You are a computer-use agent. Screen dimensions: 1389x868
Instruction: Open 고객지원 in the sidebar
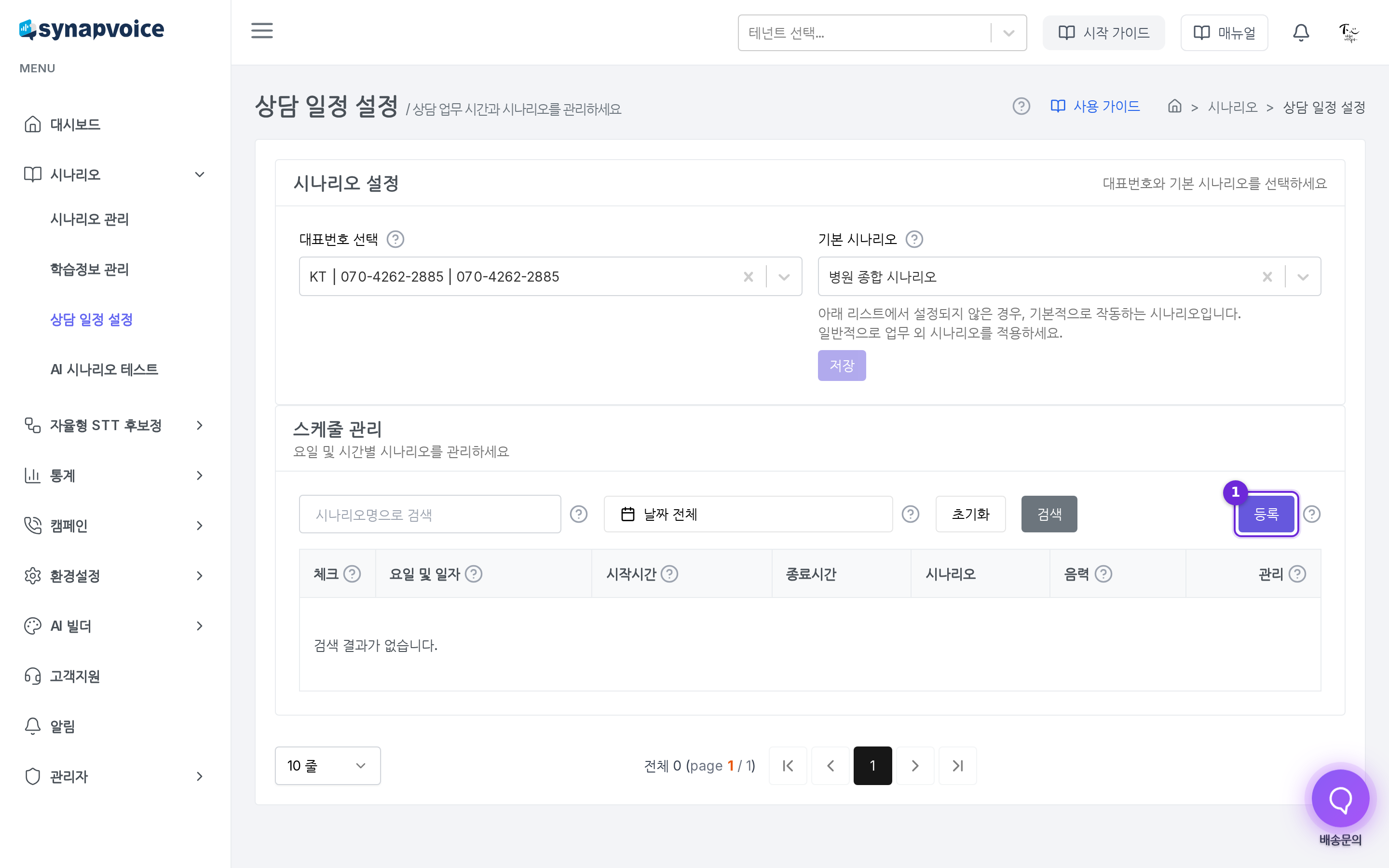point(75,676)
